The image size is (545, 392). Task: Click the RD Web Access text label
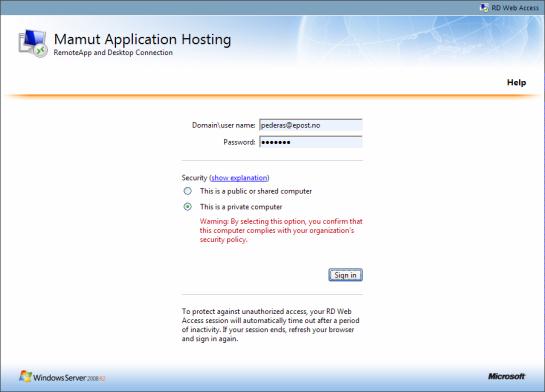click(x=515, y=7)
